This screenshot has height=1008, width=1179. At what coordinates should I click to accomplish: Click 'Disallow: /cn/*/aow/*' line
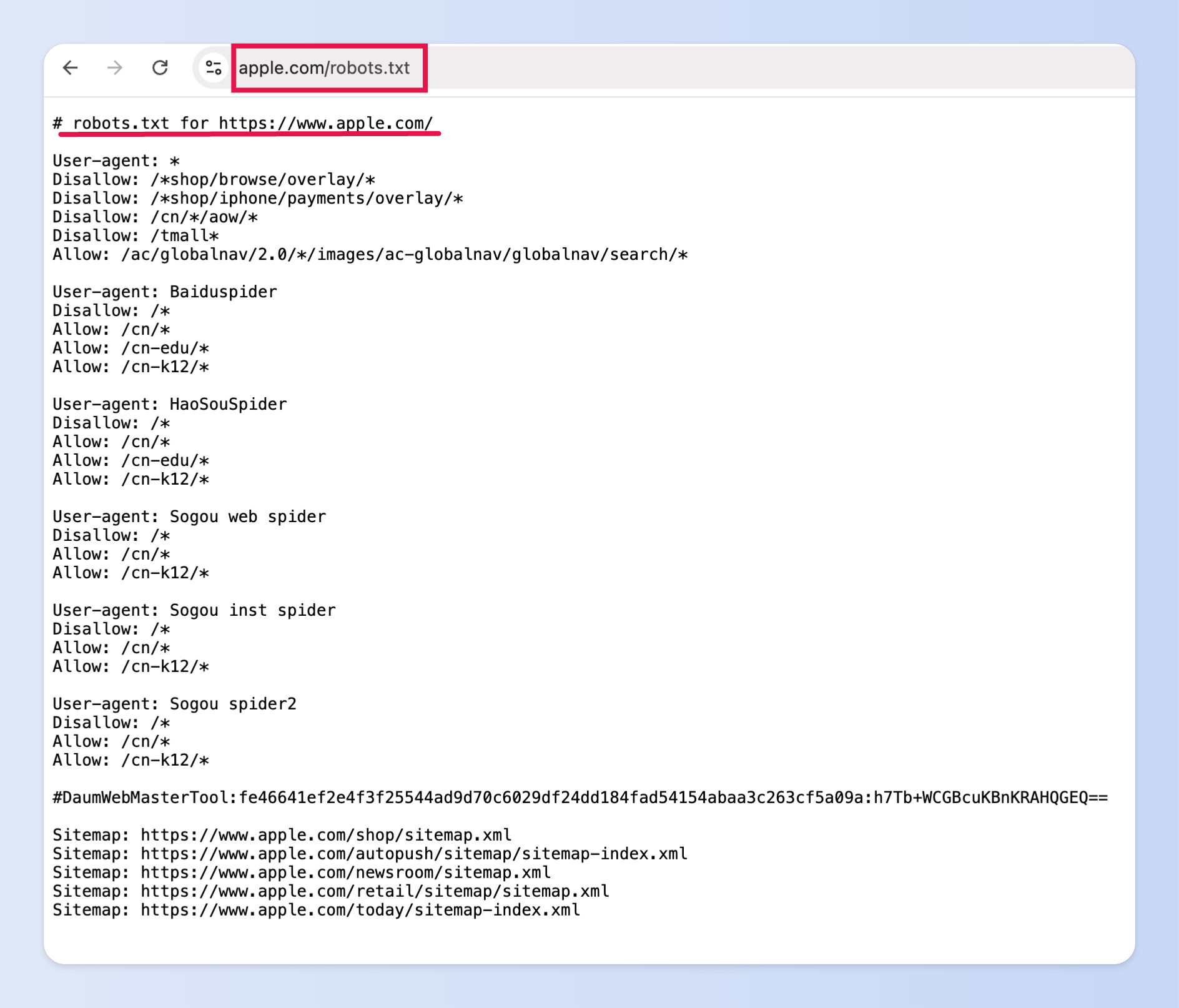tap(155, 217)
